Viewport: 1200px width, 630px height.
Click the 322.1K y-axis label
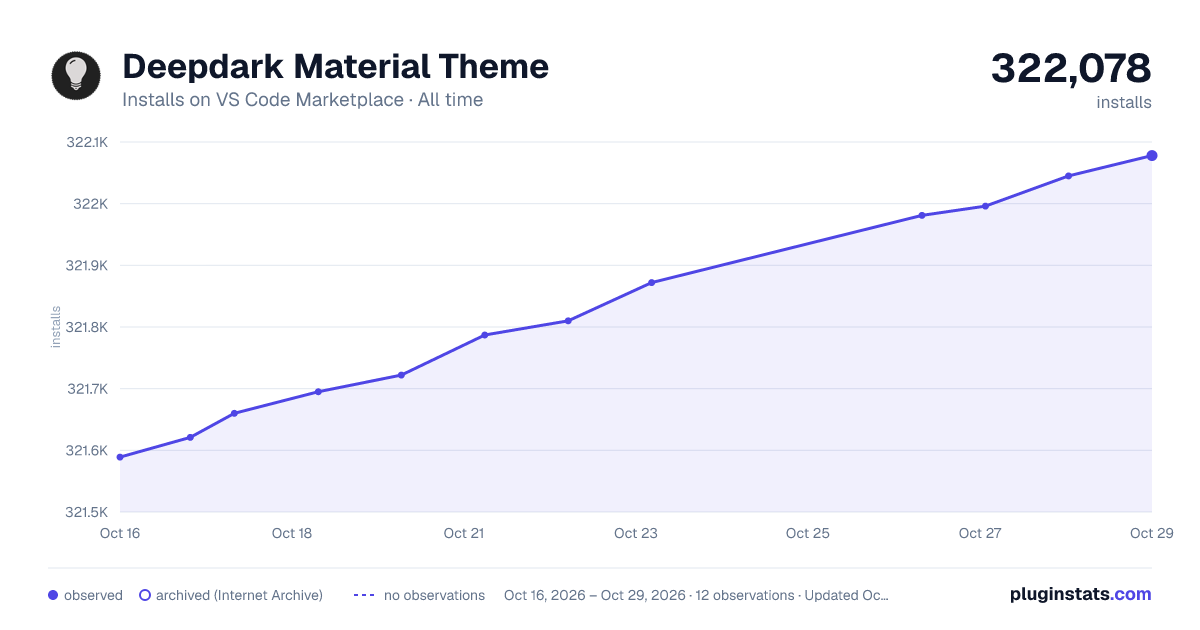[87, 142]
